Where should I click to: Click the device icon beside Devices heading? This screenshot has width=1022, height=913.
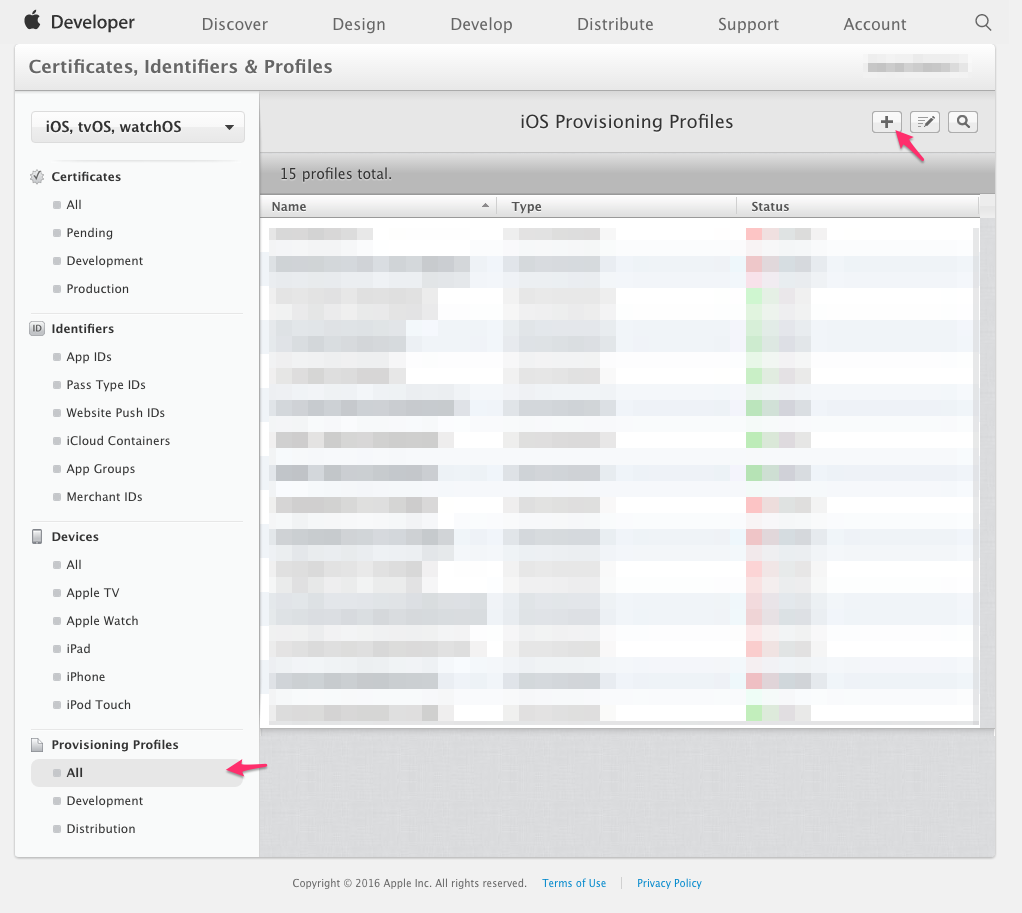click(36, 536)
